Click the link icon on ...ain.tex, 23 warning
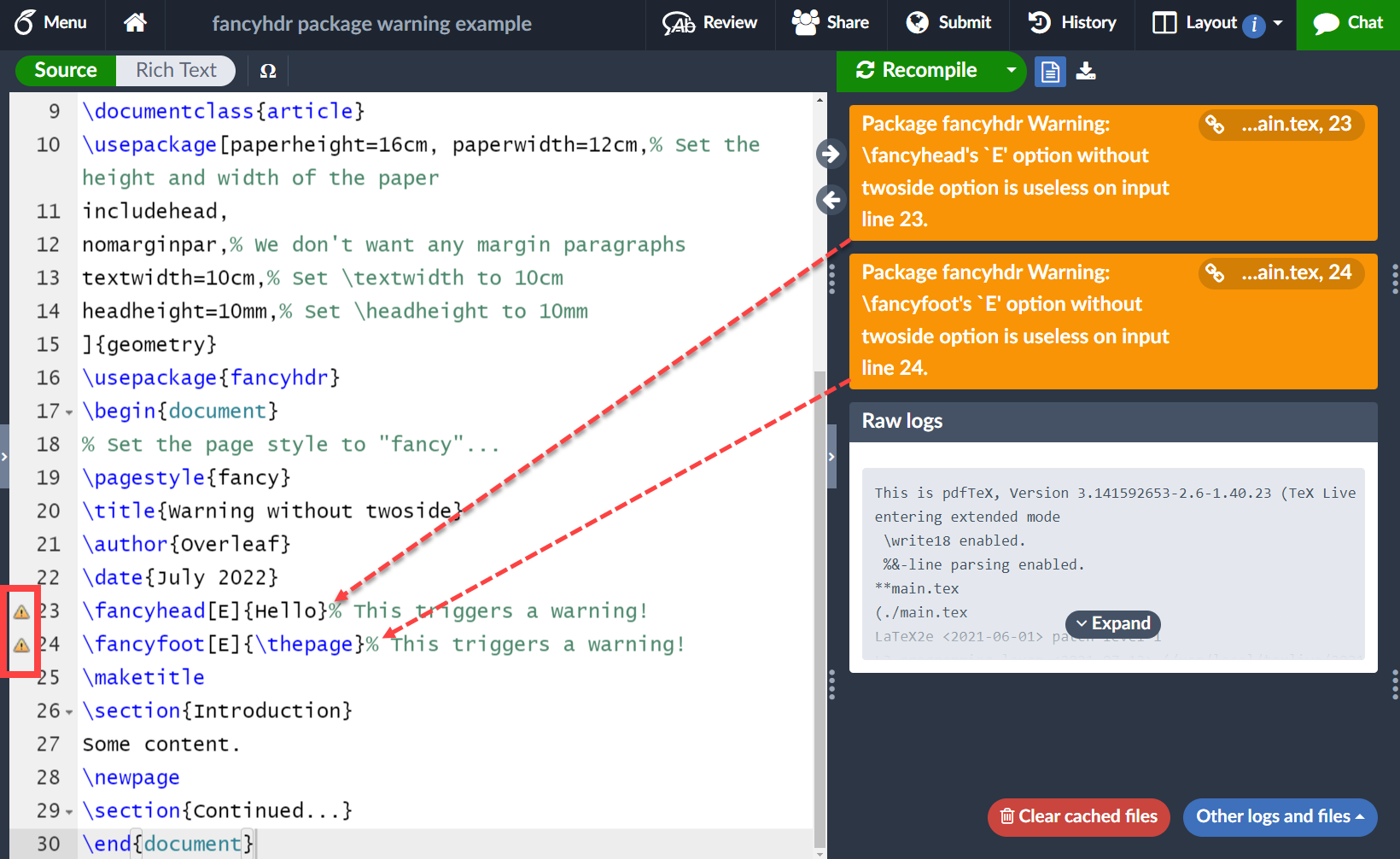This screenshot has height=859, width=1400. point(1216,125)
